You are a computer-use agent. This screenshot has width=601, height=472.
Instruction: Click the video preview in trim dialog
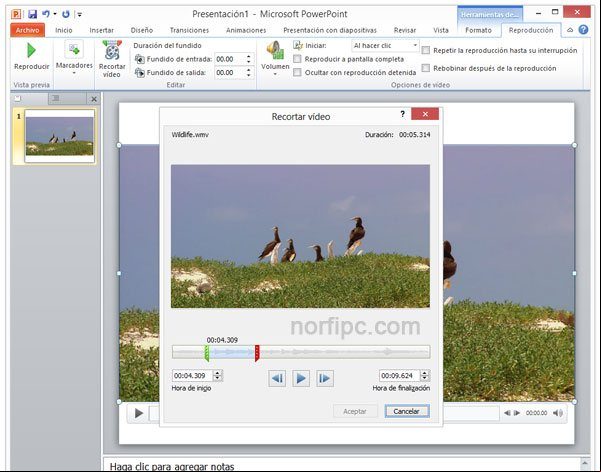[x=300, y=236]
